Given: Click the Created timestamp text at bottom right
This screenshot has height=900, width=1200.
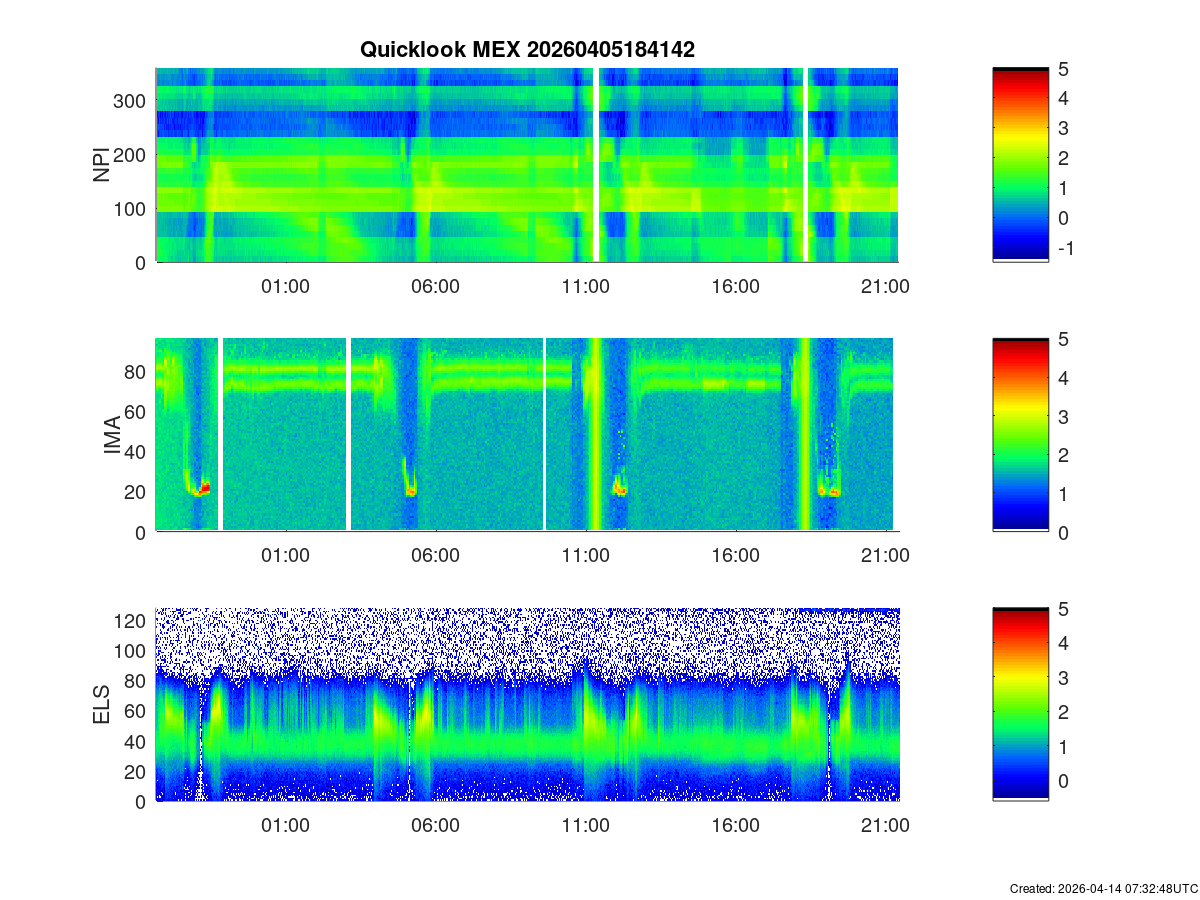Looking at the screenshot, I should pyautogui.click(x=1103, y=888).
